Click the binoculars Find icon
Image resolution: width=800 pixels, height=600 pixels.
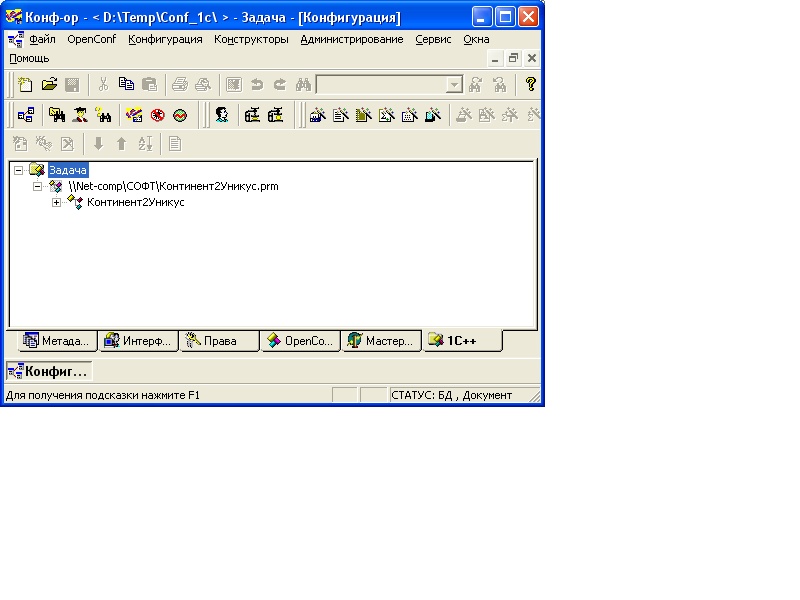point(304,85)
